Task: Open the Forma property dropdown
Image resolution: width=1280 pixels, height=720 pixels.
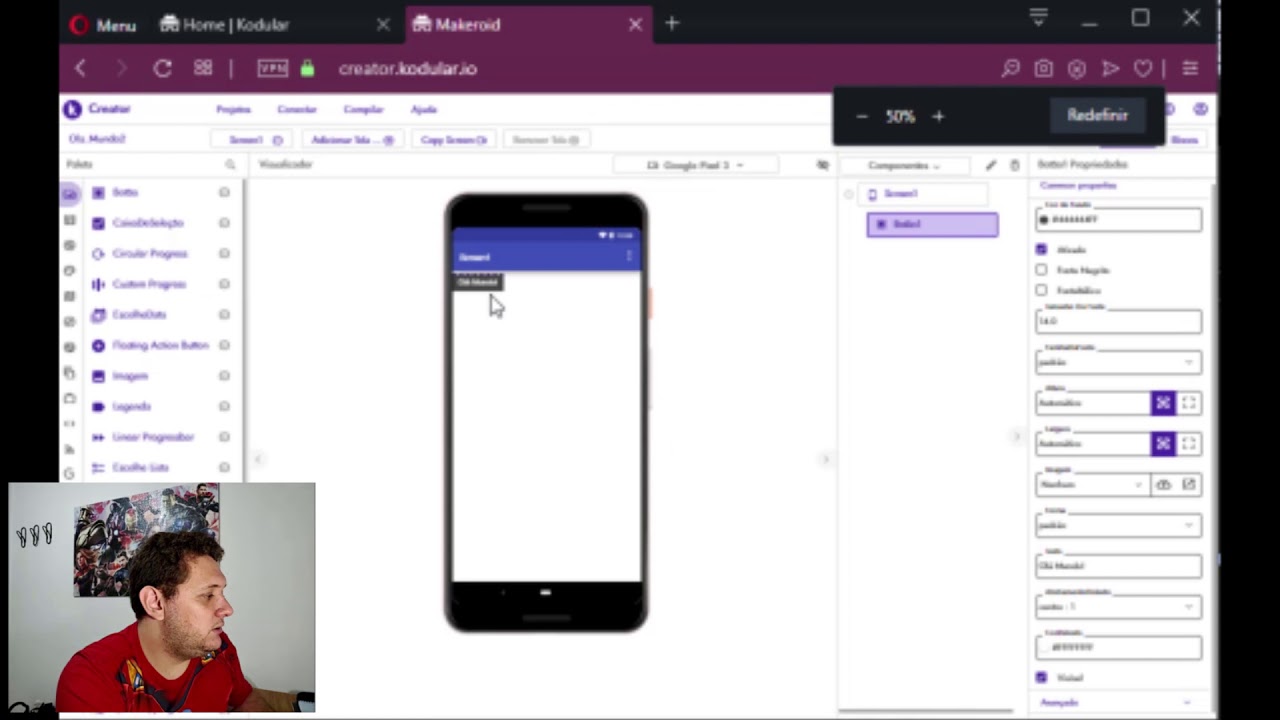Action: 1118,525
